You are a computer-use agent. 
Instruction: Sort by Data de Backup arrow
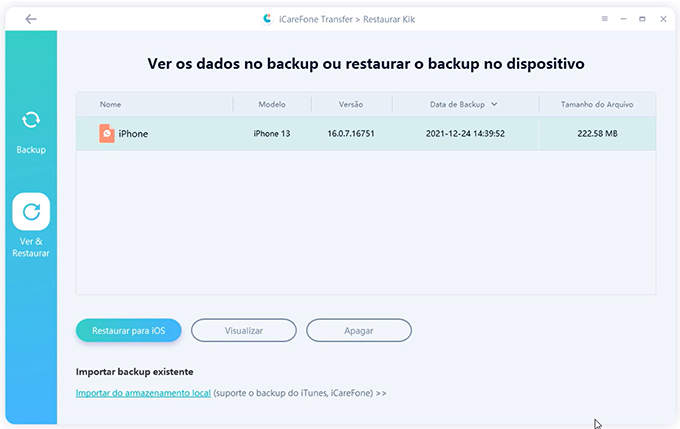494,104
